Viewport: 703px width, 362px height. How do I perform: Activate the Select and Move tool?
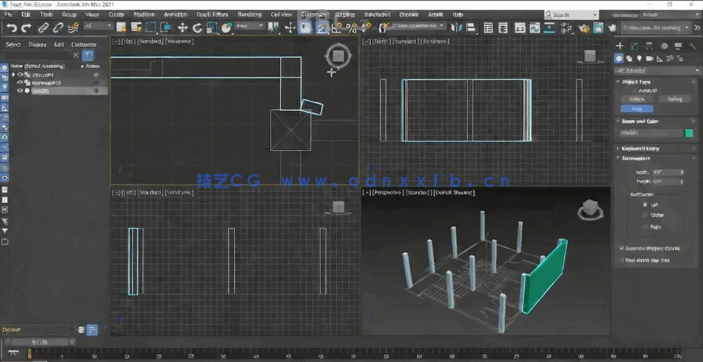tap(182, 28)
